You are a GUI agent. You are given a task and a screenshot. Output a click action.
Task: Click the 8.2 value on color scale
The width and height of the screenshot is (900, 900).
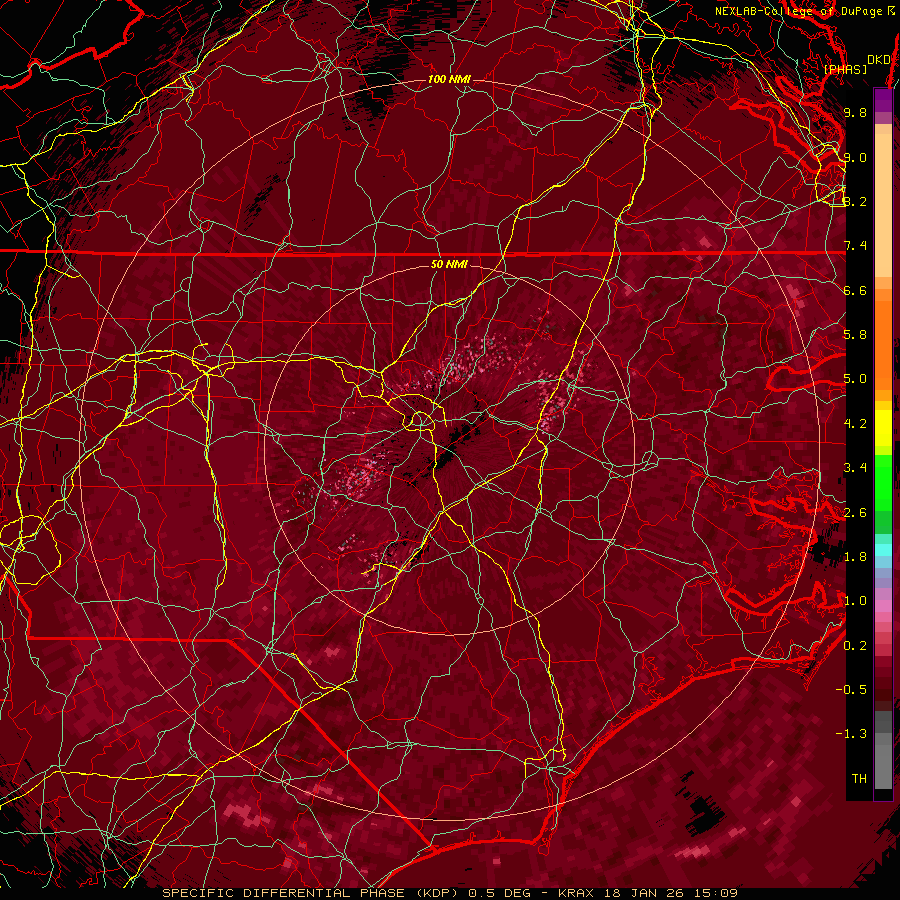coord(855,201)
